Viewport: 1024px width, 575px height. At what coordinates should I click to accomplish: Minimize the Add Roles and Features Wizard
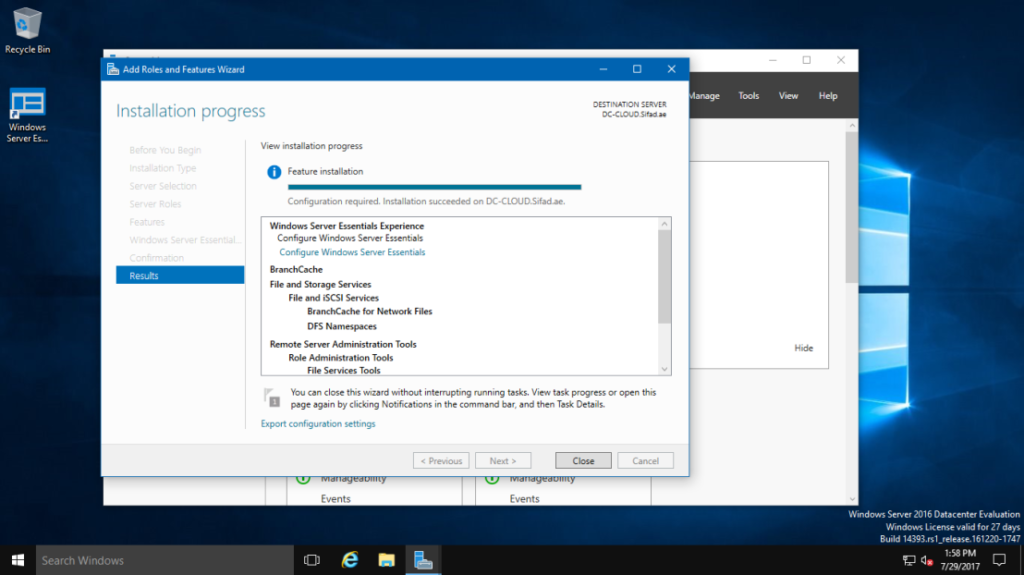click(603, 69)
